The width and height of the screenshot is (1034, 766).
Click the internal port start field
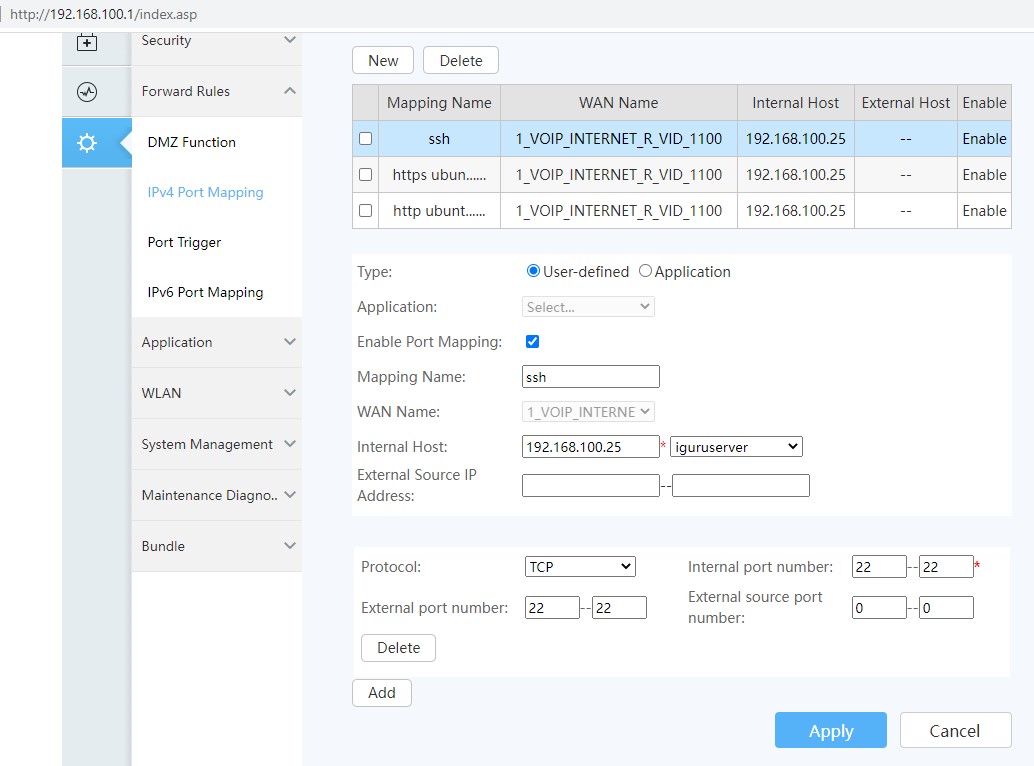coord(879,567)
